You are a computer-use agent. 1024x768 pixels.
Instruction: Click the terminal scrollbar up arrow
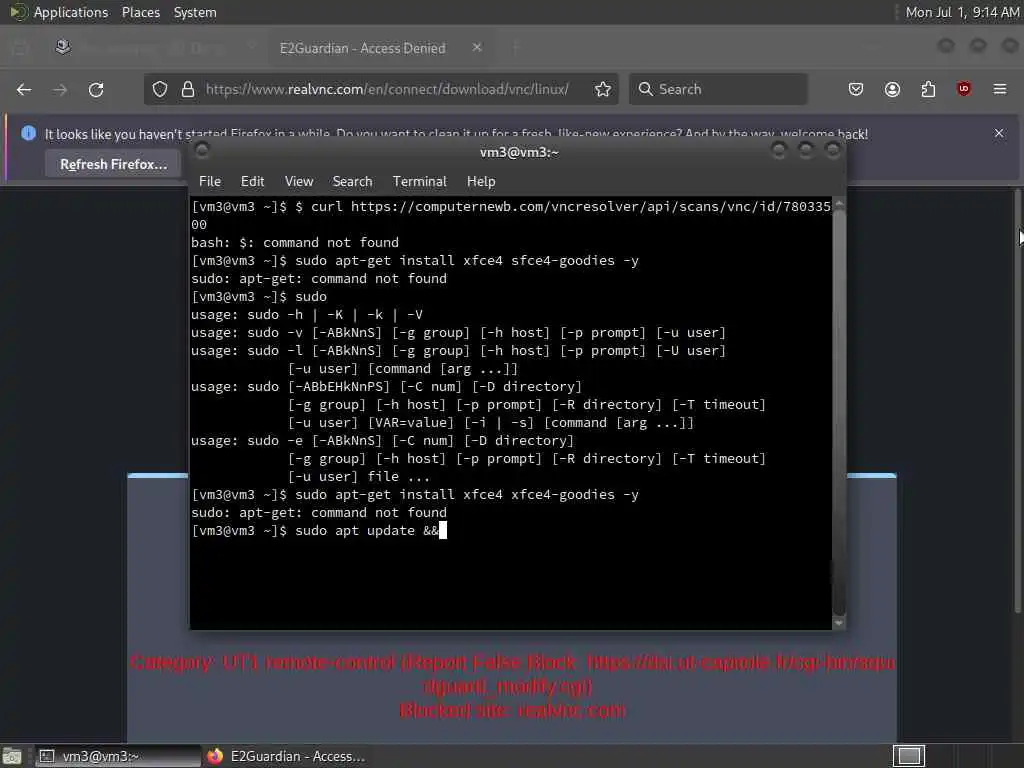coord(839,205)
